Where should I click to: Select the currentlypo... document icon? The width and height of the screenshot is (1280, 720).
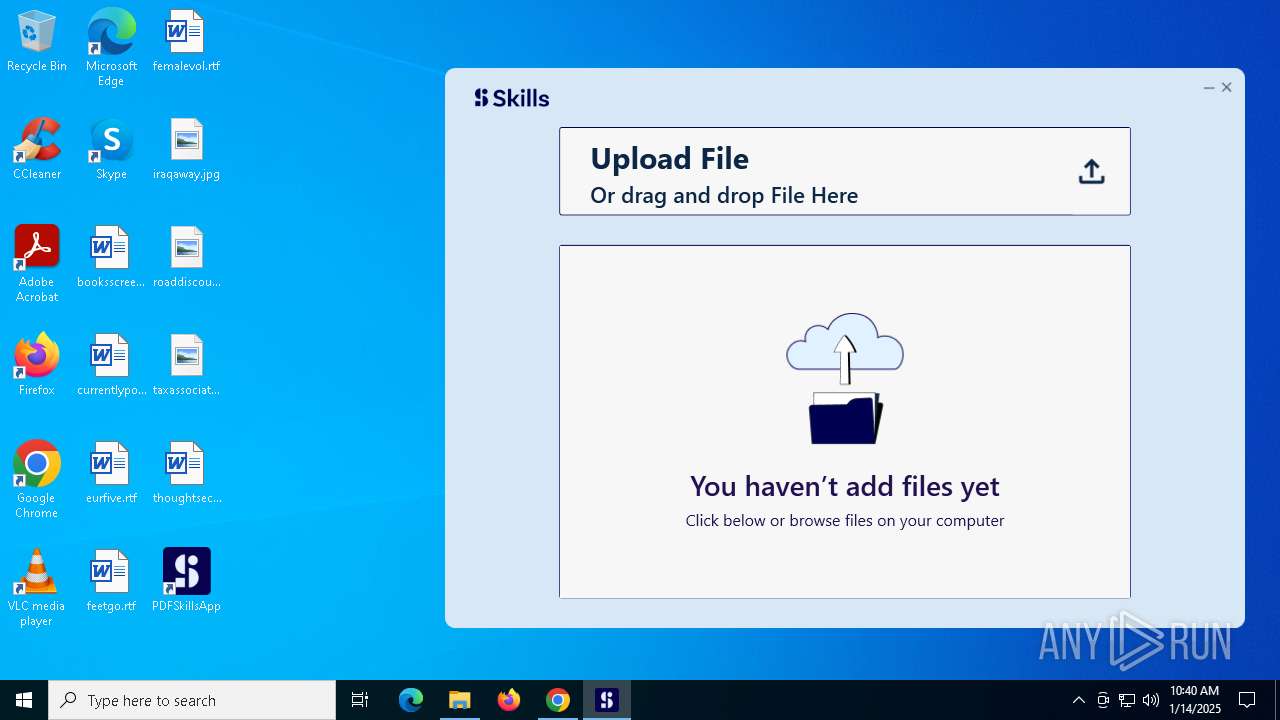(111, 365)
